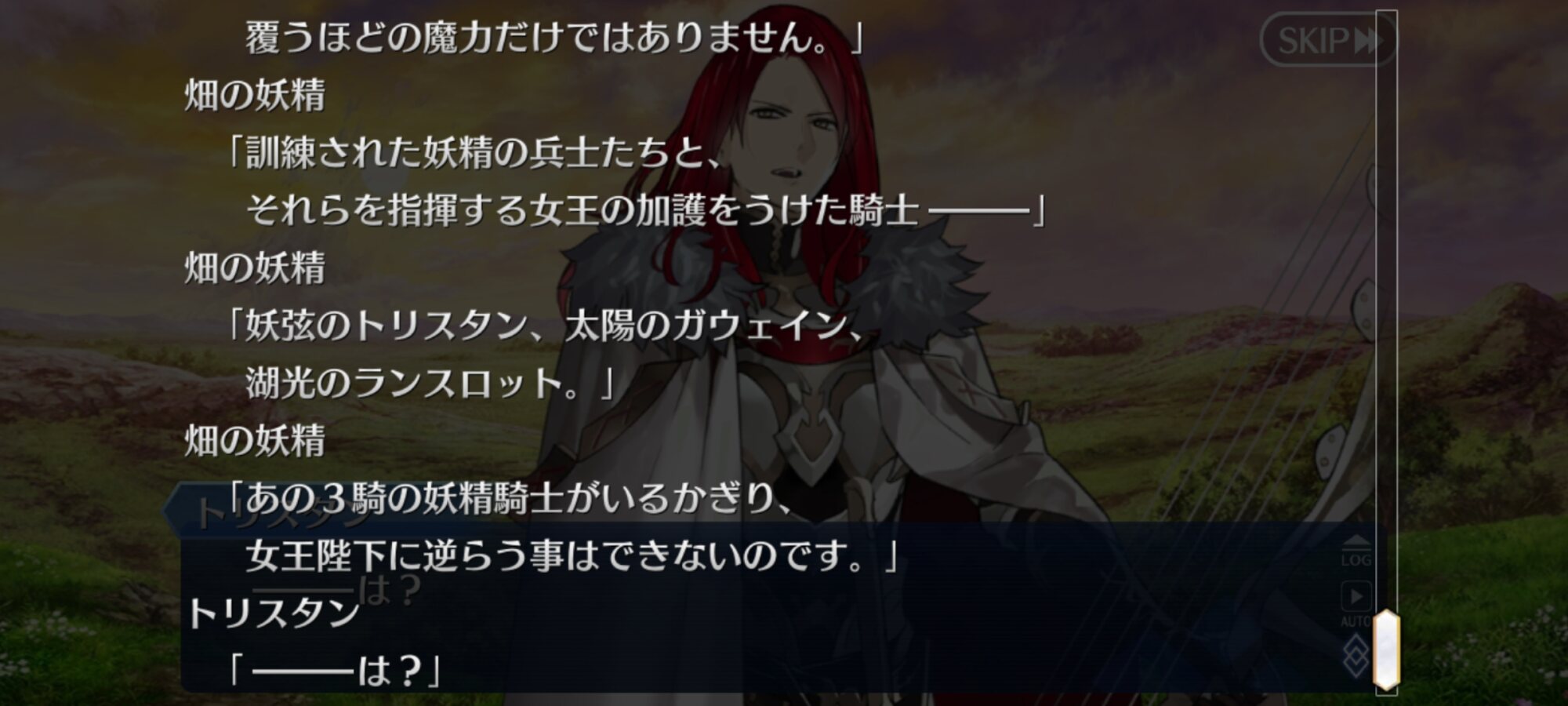Click the third 畑の妖精 speaker label
The width and height of the screenshot is (1568, 706).
click(255, 441)
